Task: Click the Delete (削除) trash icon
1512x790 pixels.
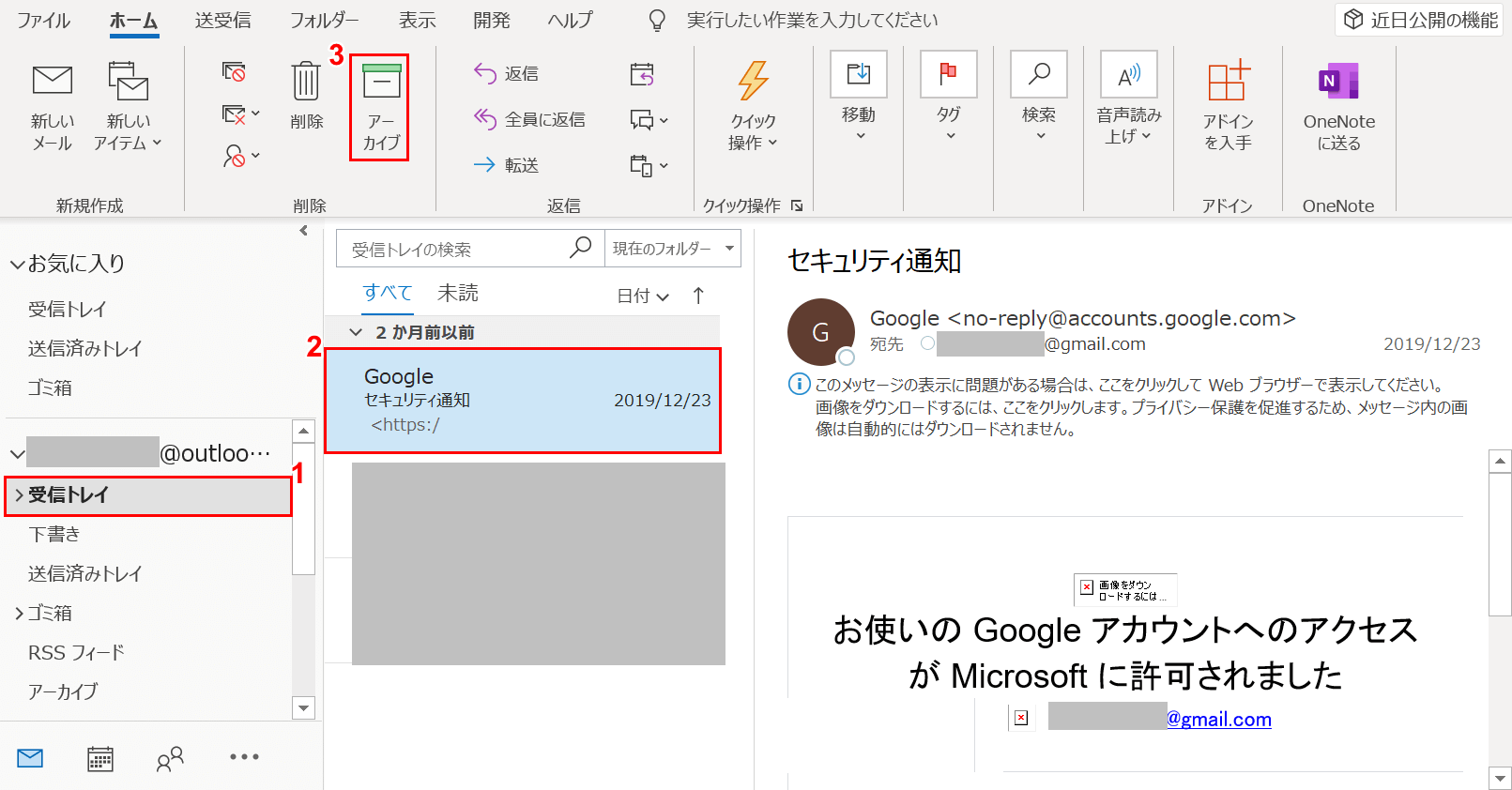Action: pyautogui.click(x=306, y=83)
